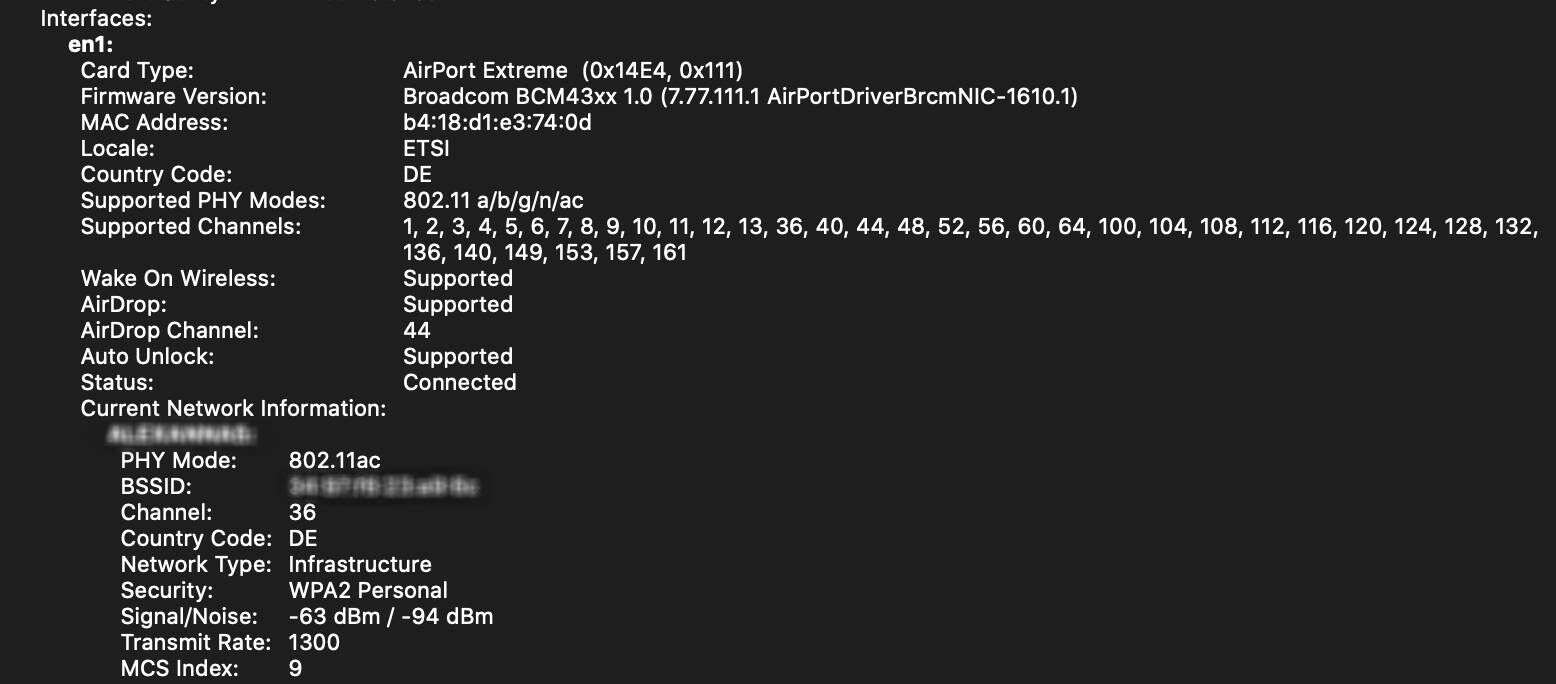Select the Locale value ETSI

pos(426,149)
